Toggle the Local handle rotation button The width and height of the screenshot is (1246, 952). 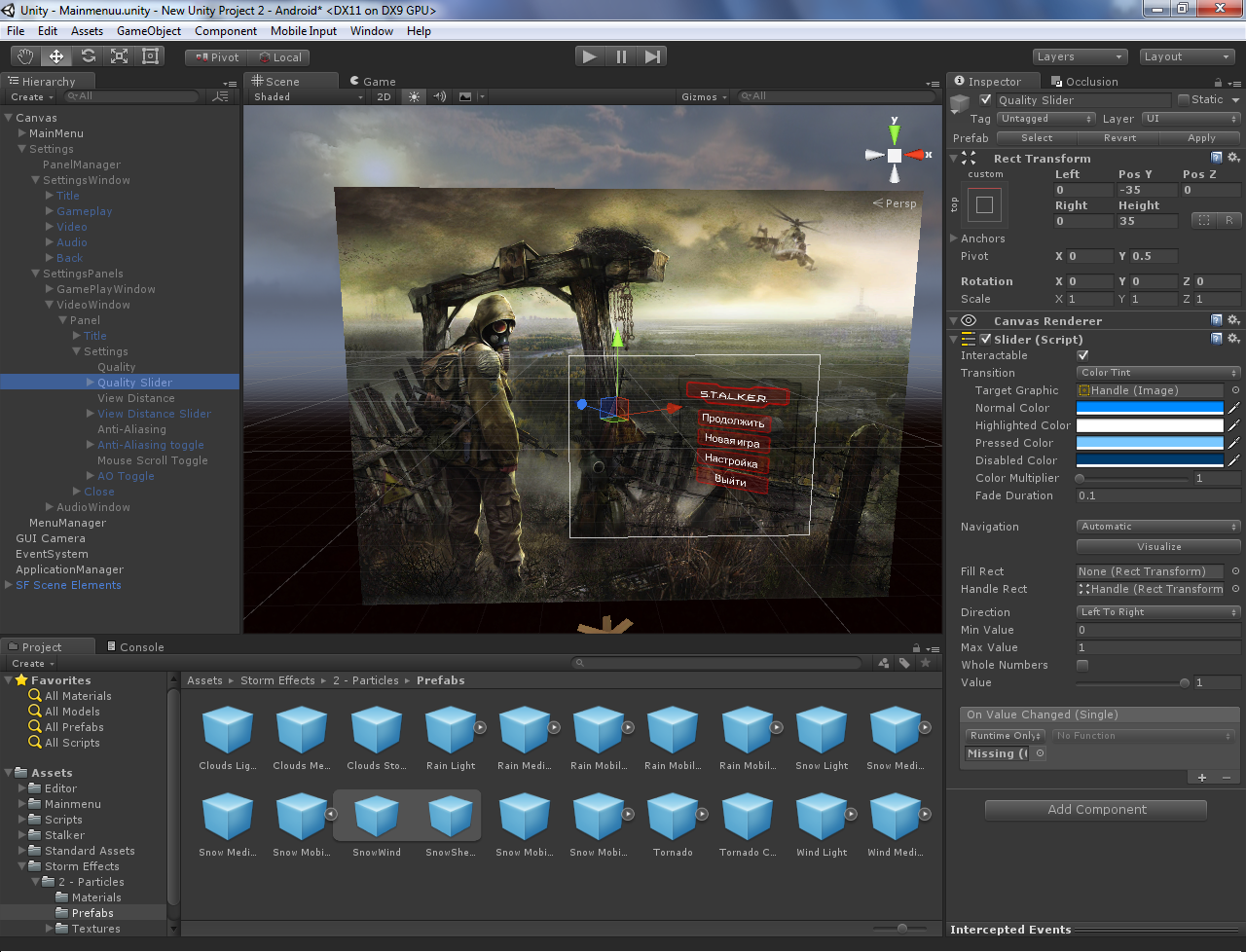coord(278,57)
